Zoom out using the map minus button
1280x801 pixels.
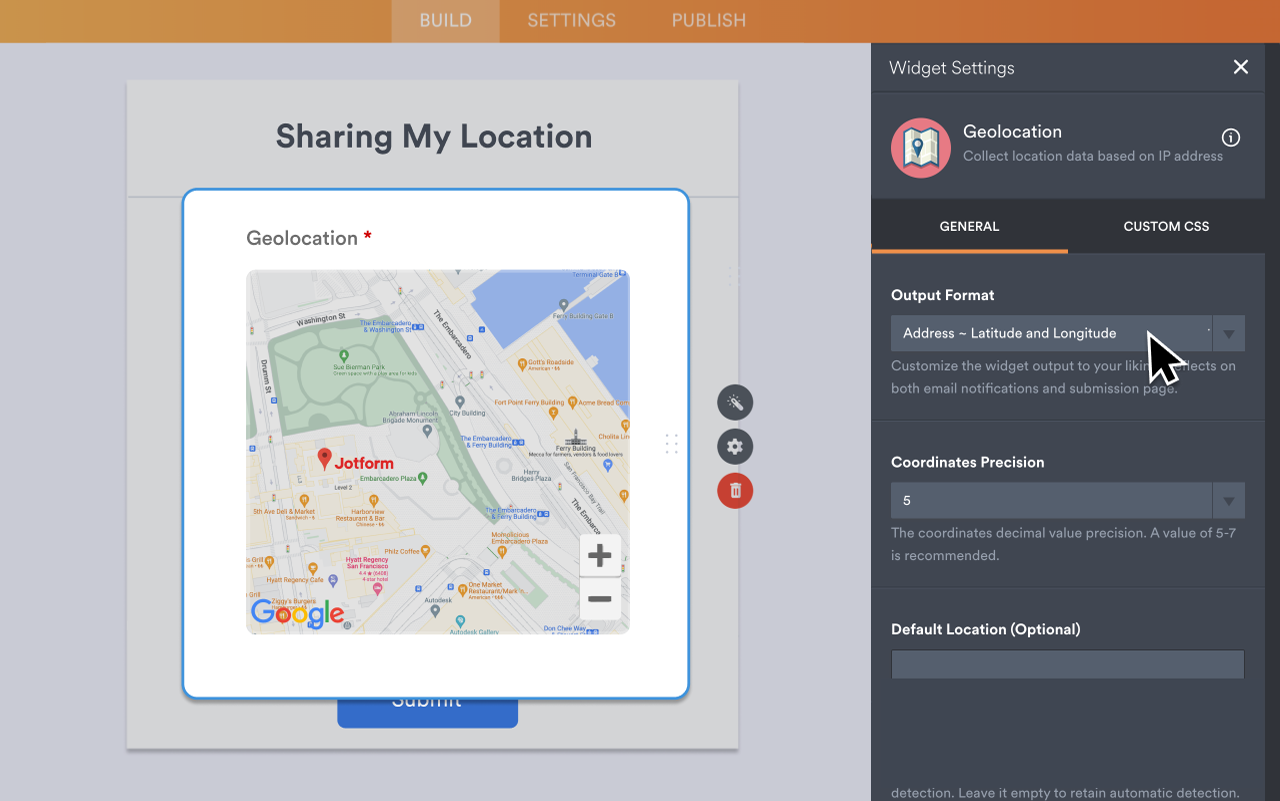coord(599,598)
